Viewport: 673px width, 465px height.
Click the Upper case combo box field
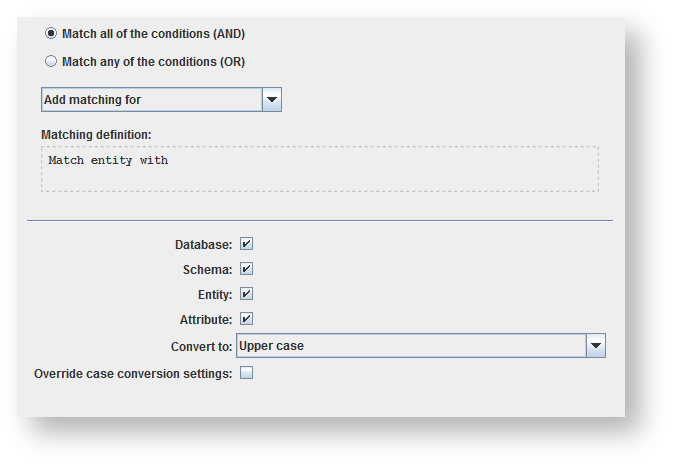click(x=410, y=346)
